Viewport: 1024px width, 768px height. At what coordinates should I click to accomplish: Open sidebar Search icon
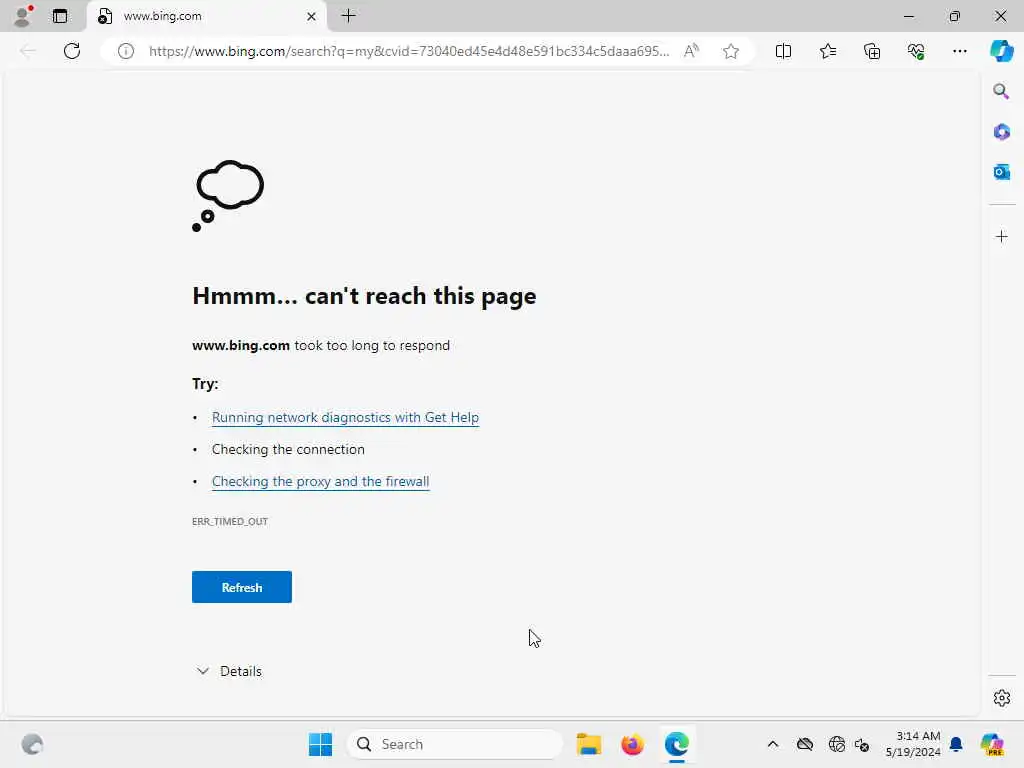[1001, 91]
